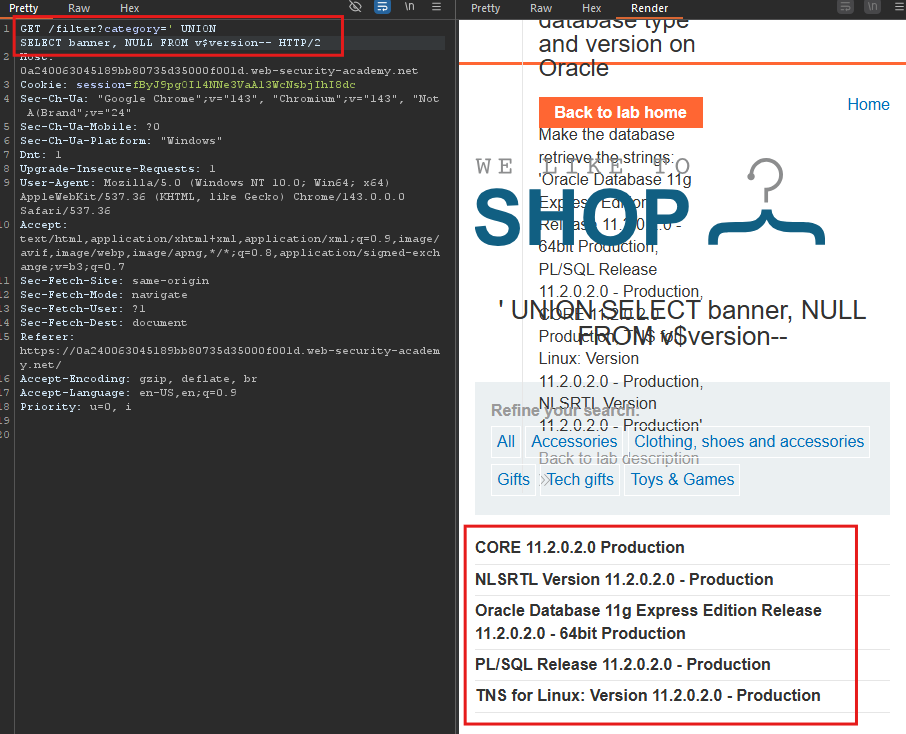Filter products by All category
The height and width of the screenshot is (734, 906).
click(506, 442)
